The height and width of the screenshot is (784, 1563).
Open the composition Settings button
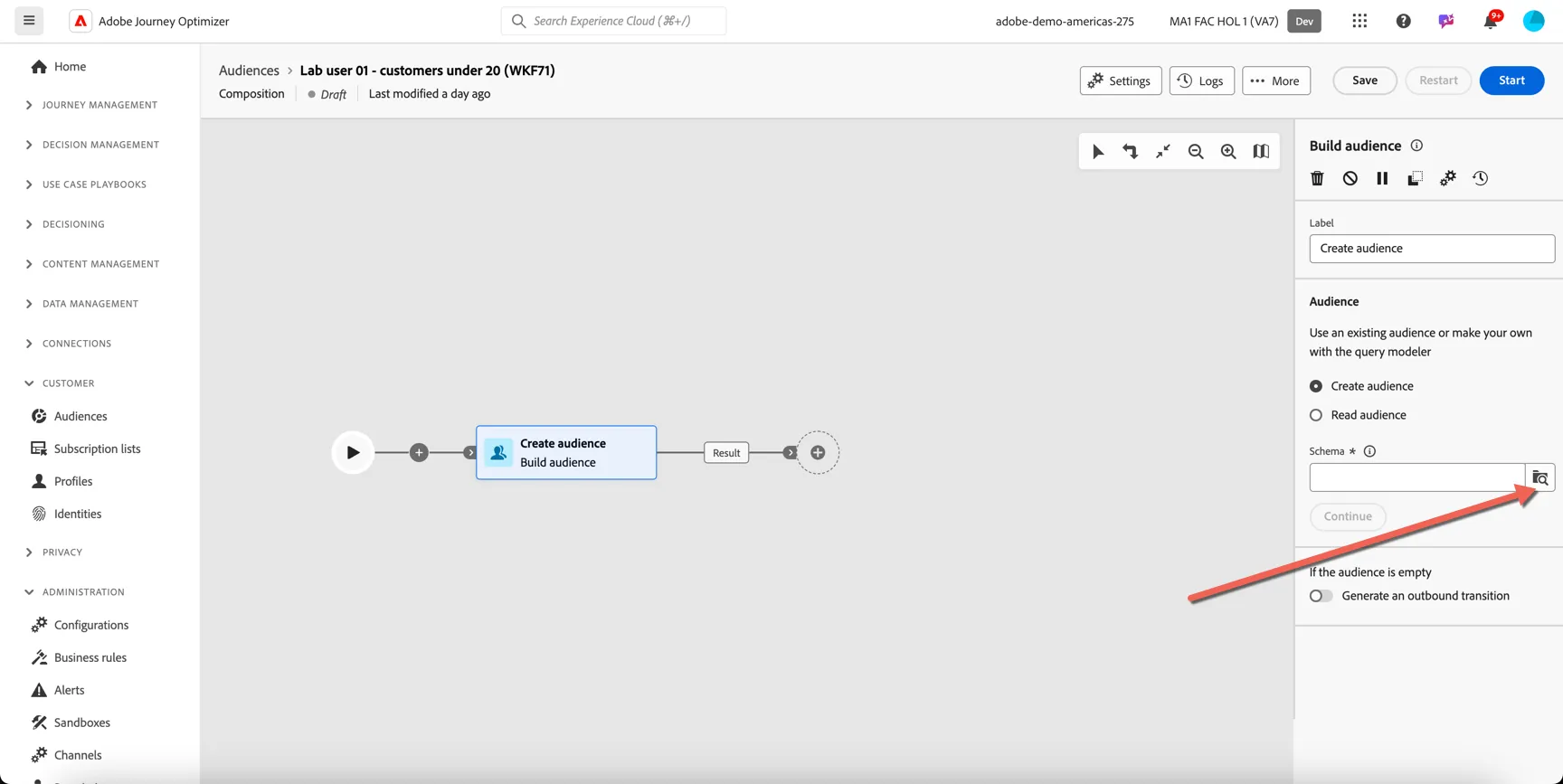point(1120,80)
